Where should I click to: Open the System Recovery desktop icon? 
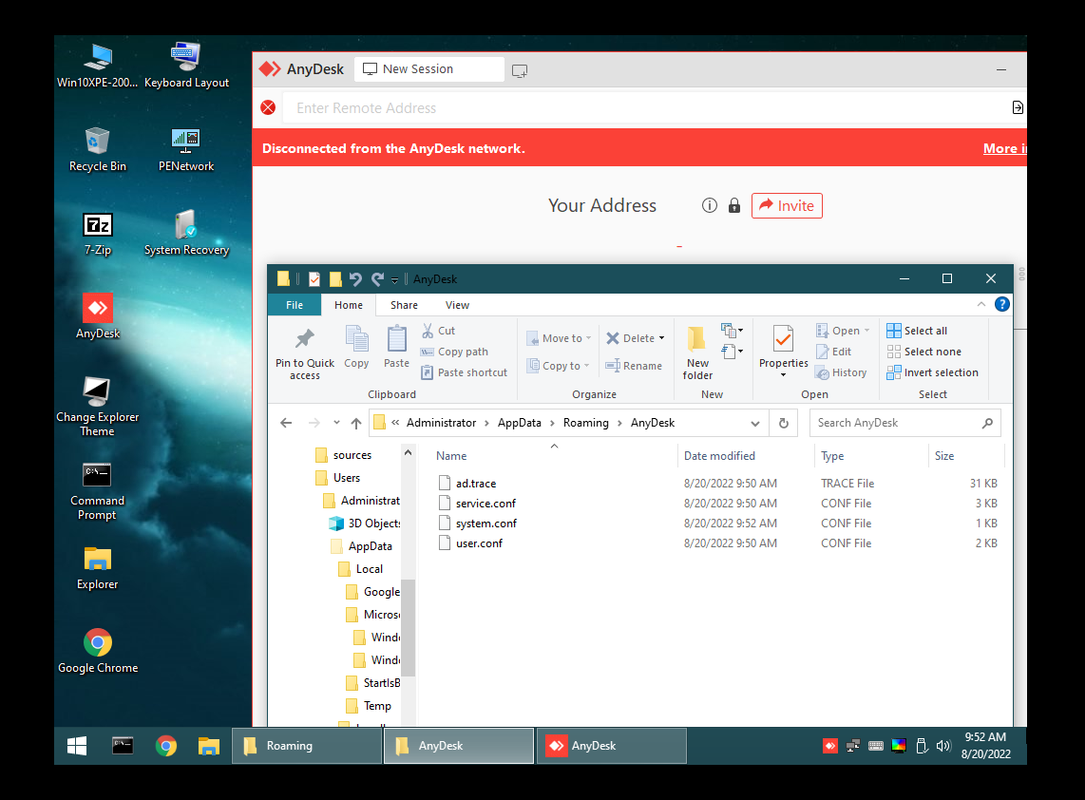[x=186, y=233]
